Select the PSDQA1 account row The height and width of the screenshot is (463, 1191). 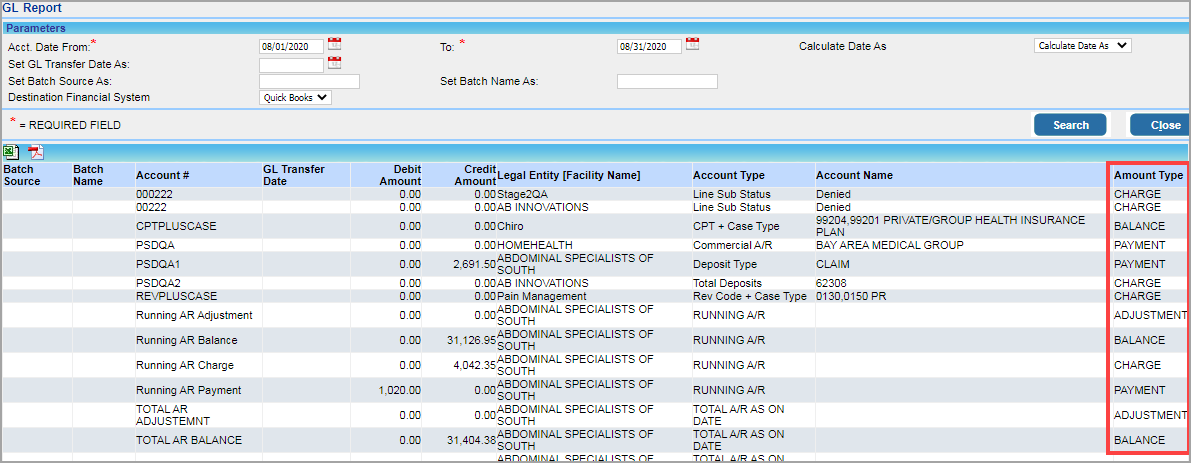click(x=596, y=264)
